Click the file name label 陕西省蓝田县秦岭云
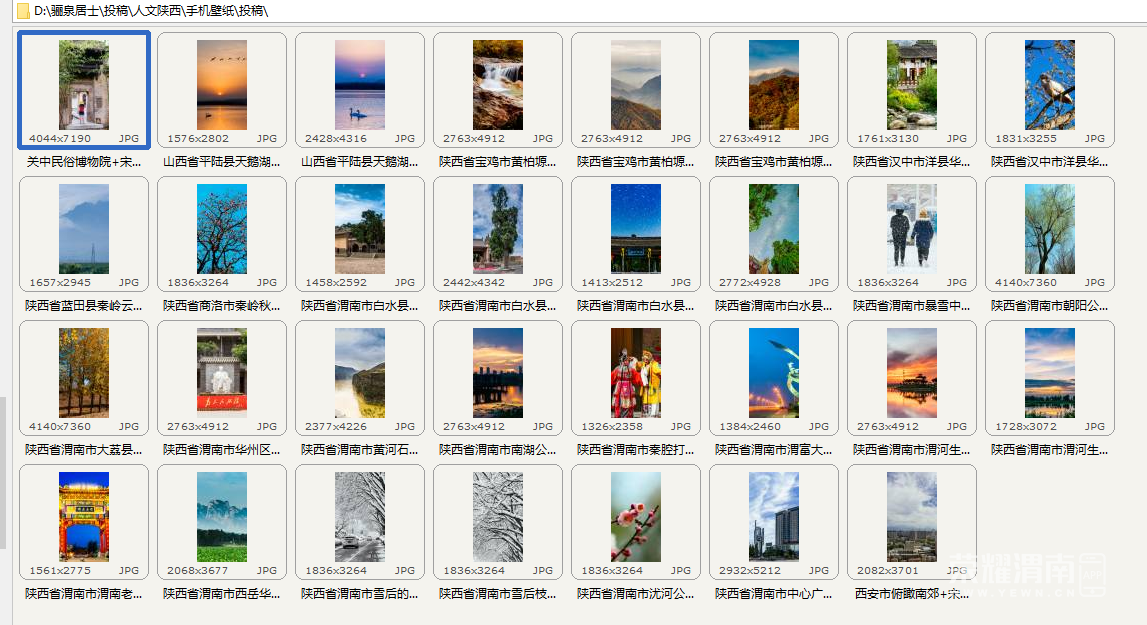 point(84,305)
